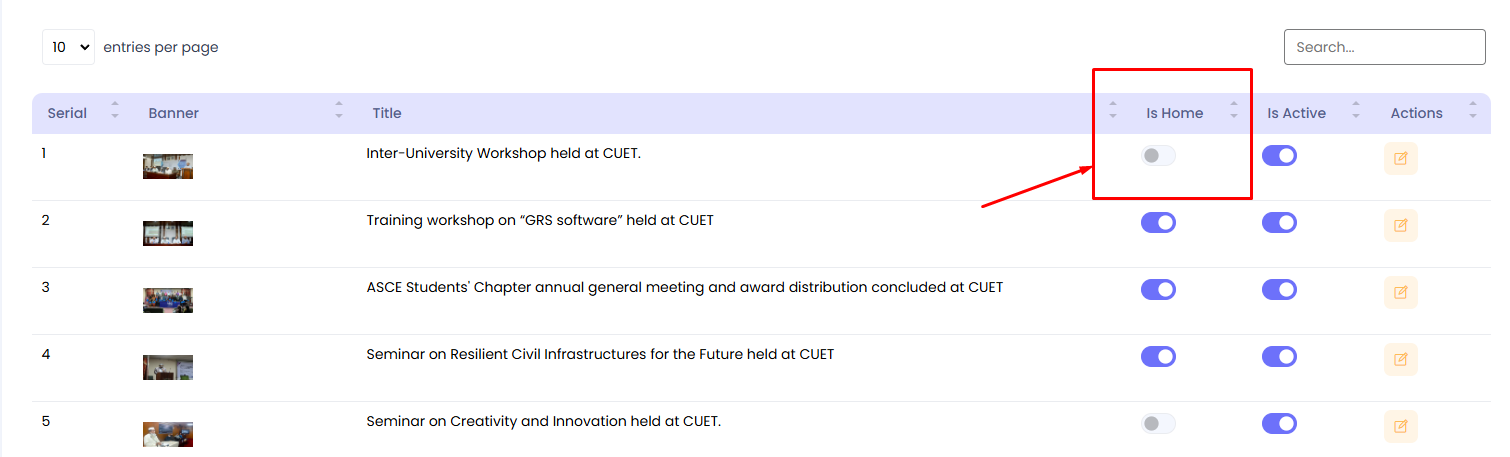
Task: Turn on Is Home for Creativity seminar
Action: 1158,424
